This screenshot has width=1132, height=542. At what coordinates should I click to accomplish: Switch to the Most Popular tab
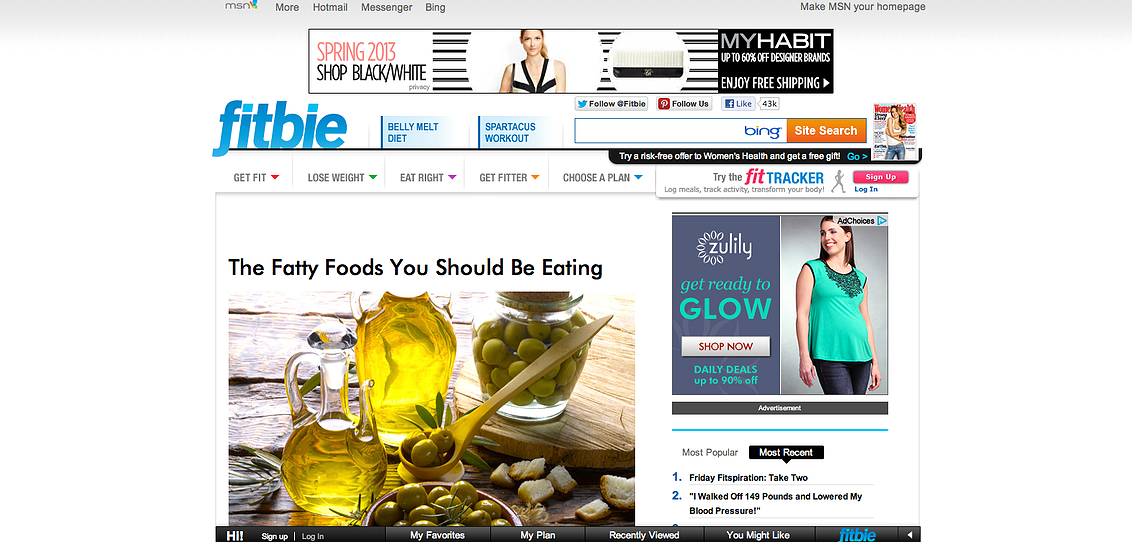[710, 453]
